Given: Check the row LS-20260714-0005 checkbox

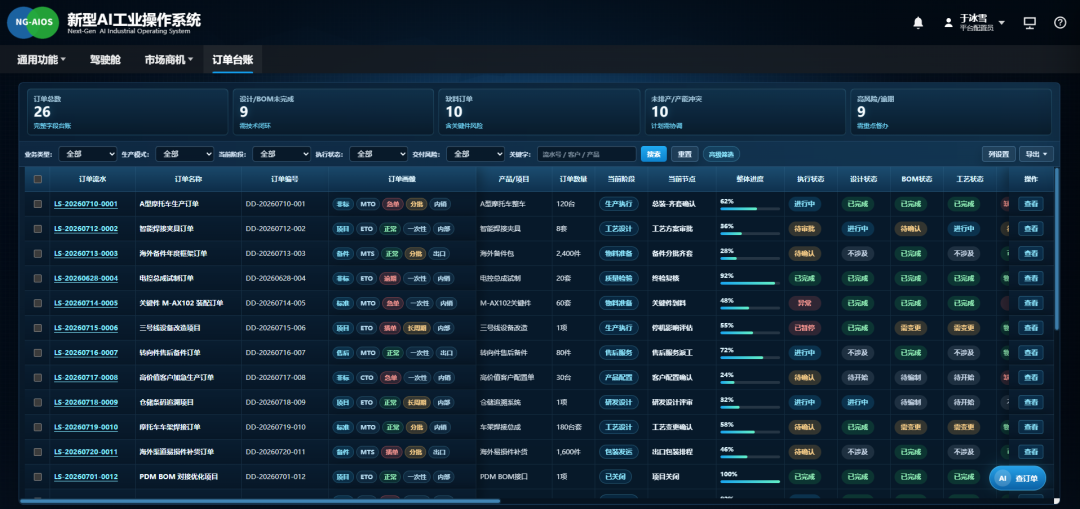Looking at the screenshot, I should (38, 303).
